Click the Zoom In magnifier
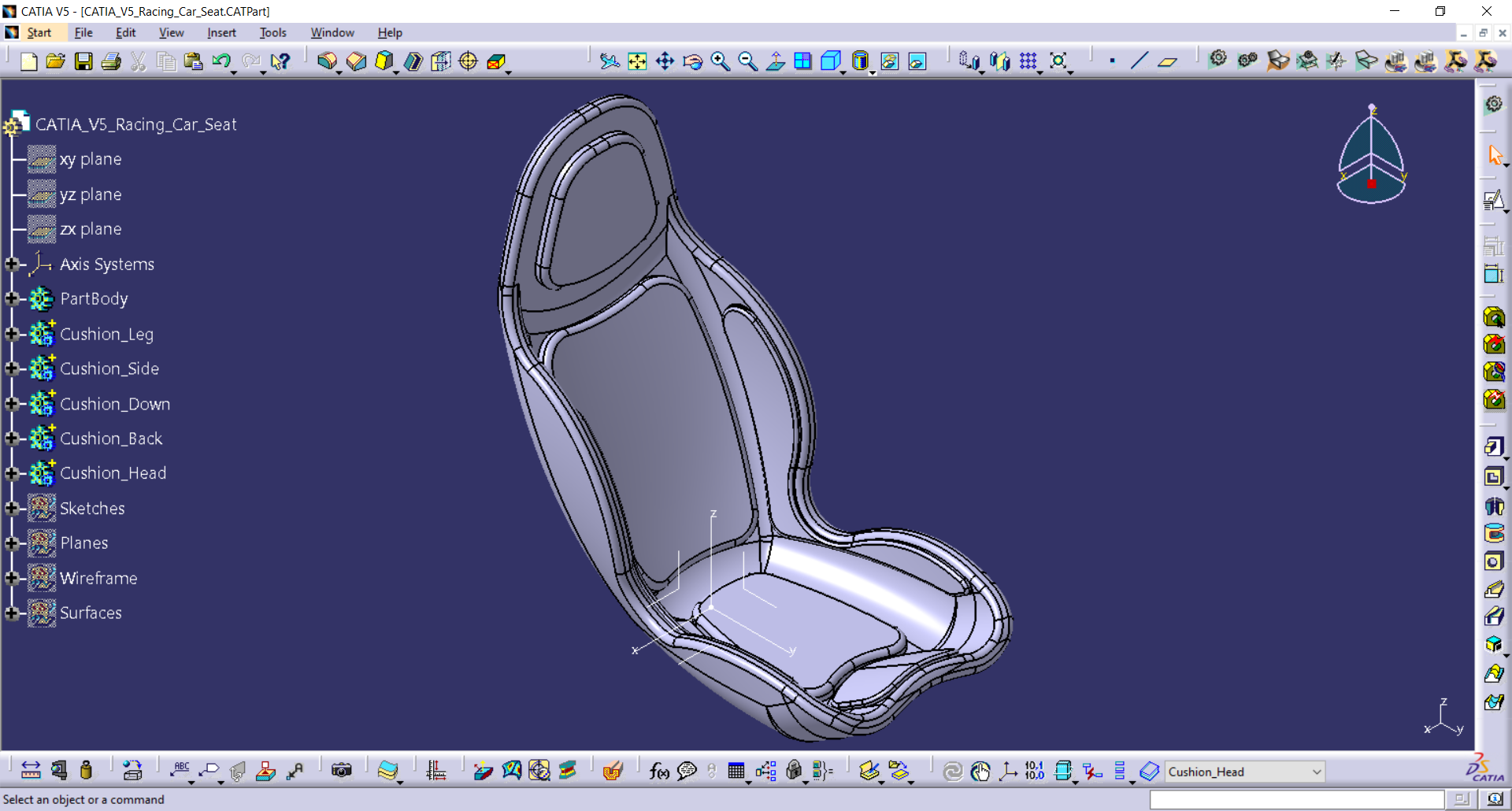1512x811 pixels. click(x=721, y=61)
